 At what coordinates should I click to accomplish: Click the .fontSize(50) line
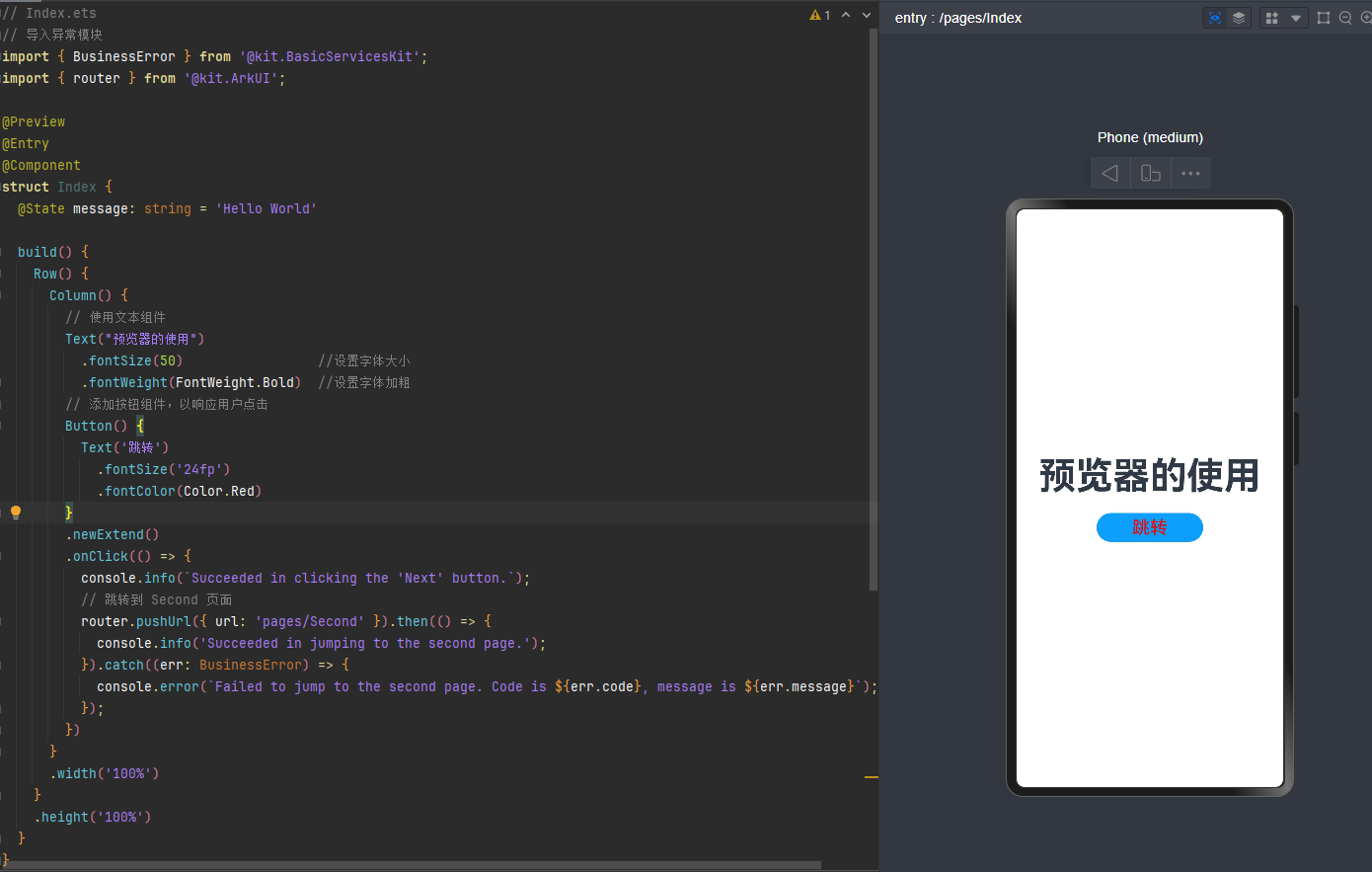point(132,360)
